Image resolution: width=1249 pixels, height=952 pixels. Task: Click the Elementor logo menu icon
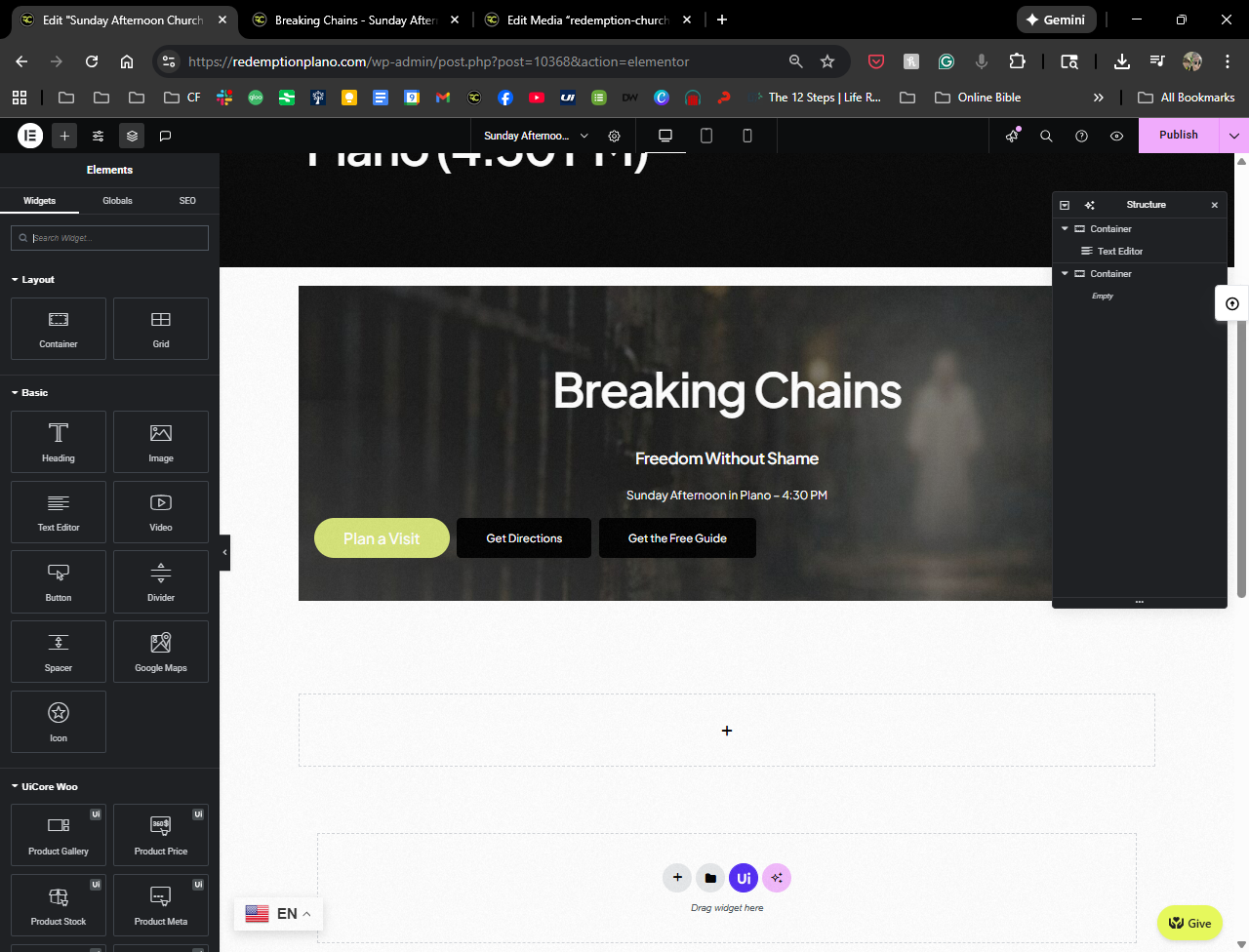tap(30, 136)
